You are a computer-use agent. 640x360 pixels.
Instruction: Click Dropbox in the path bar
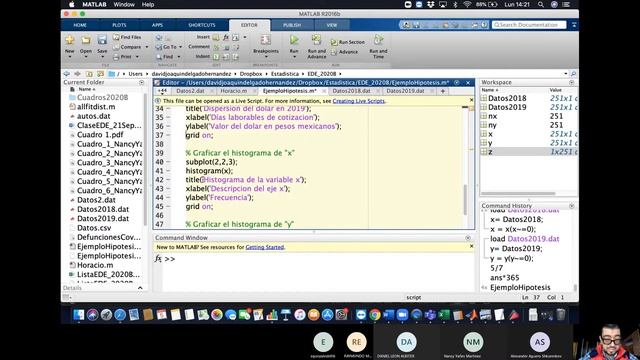[251, 74]
